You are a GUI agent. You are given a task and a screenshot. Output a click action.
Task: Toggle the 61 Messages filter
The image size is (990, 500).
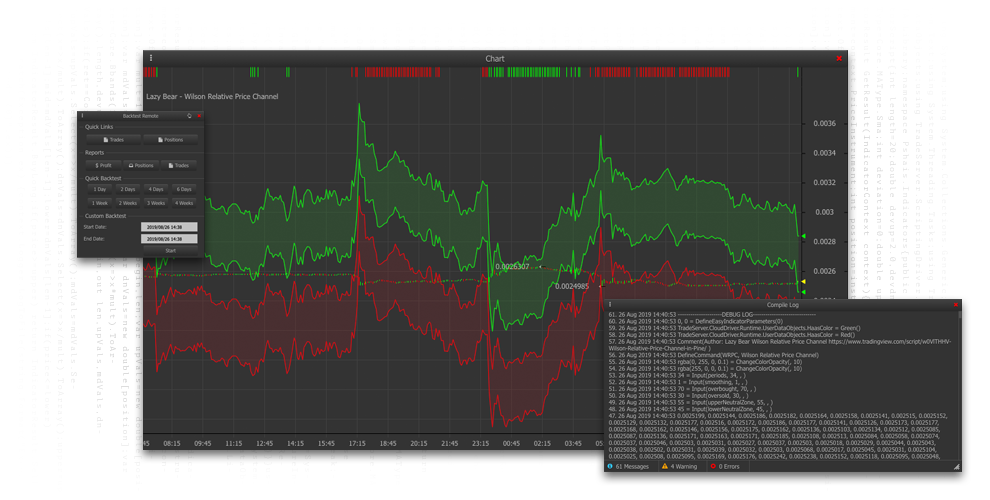click(629, 466)
